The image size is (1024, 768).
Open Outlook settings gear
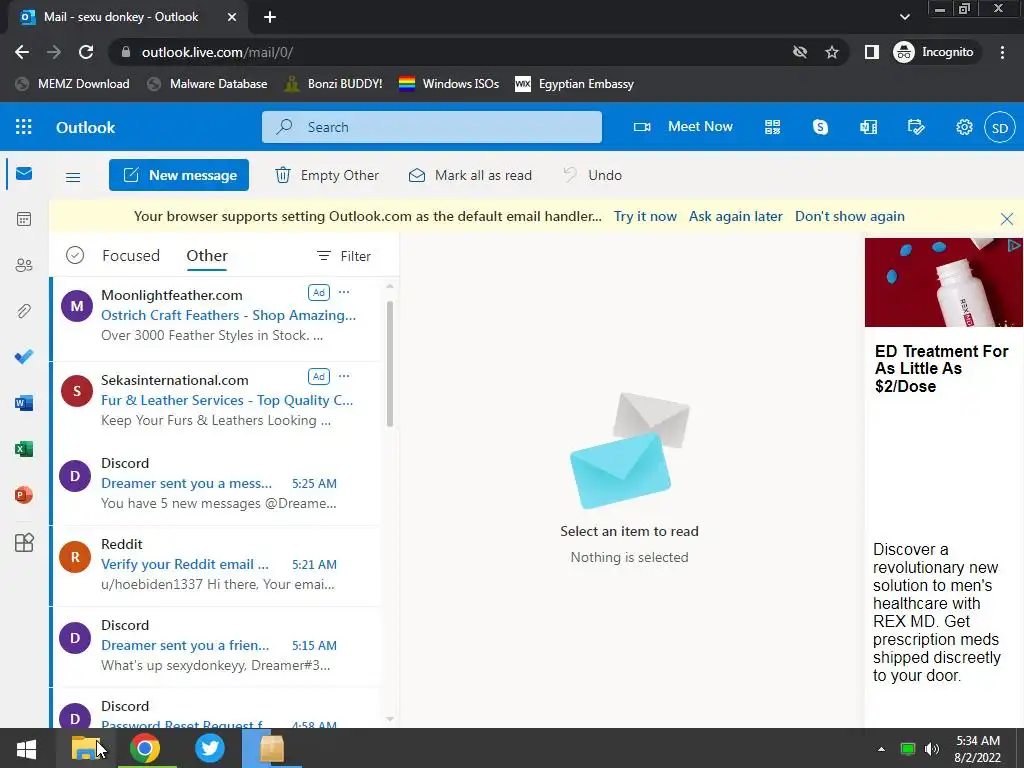(964, 127)
